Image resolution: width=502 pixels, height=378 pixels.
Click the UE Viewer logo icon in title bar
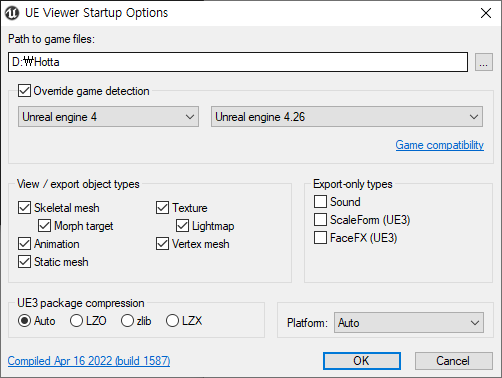[12, 13]
